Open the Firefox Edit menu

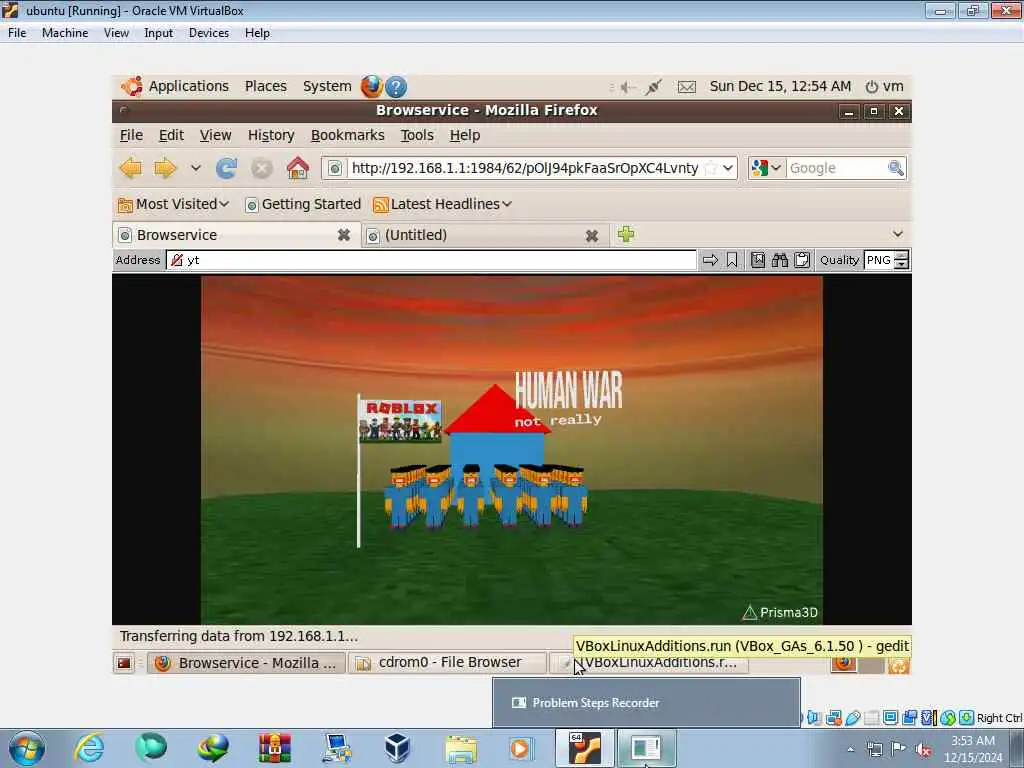point(171,135)
